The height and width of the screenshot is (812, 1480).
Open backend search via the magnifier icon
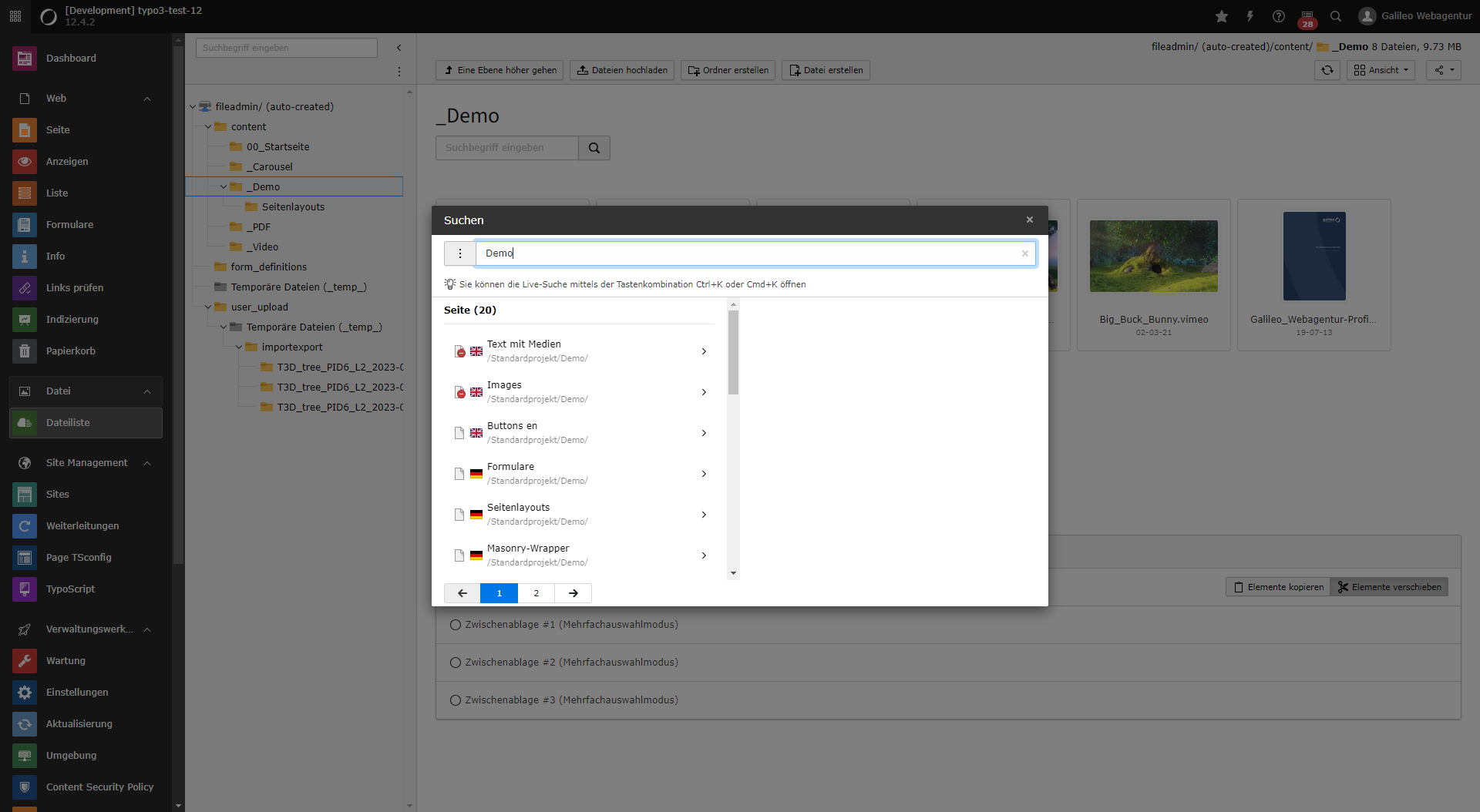tap(1336, 15)
